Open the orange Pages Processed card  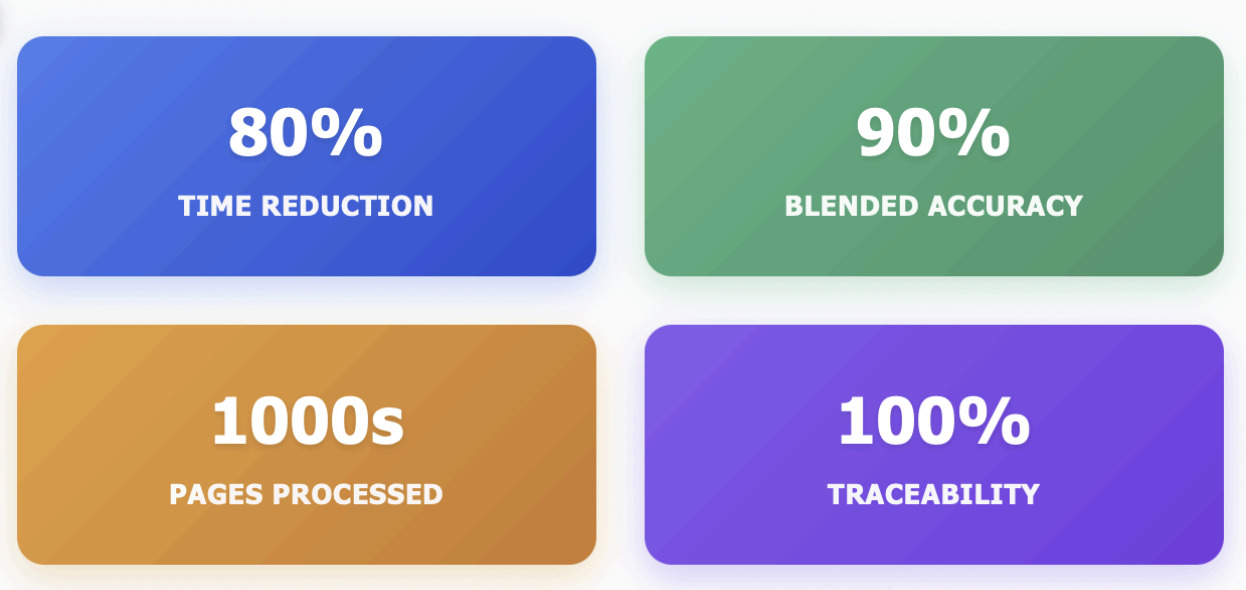(306, 444)
